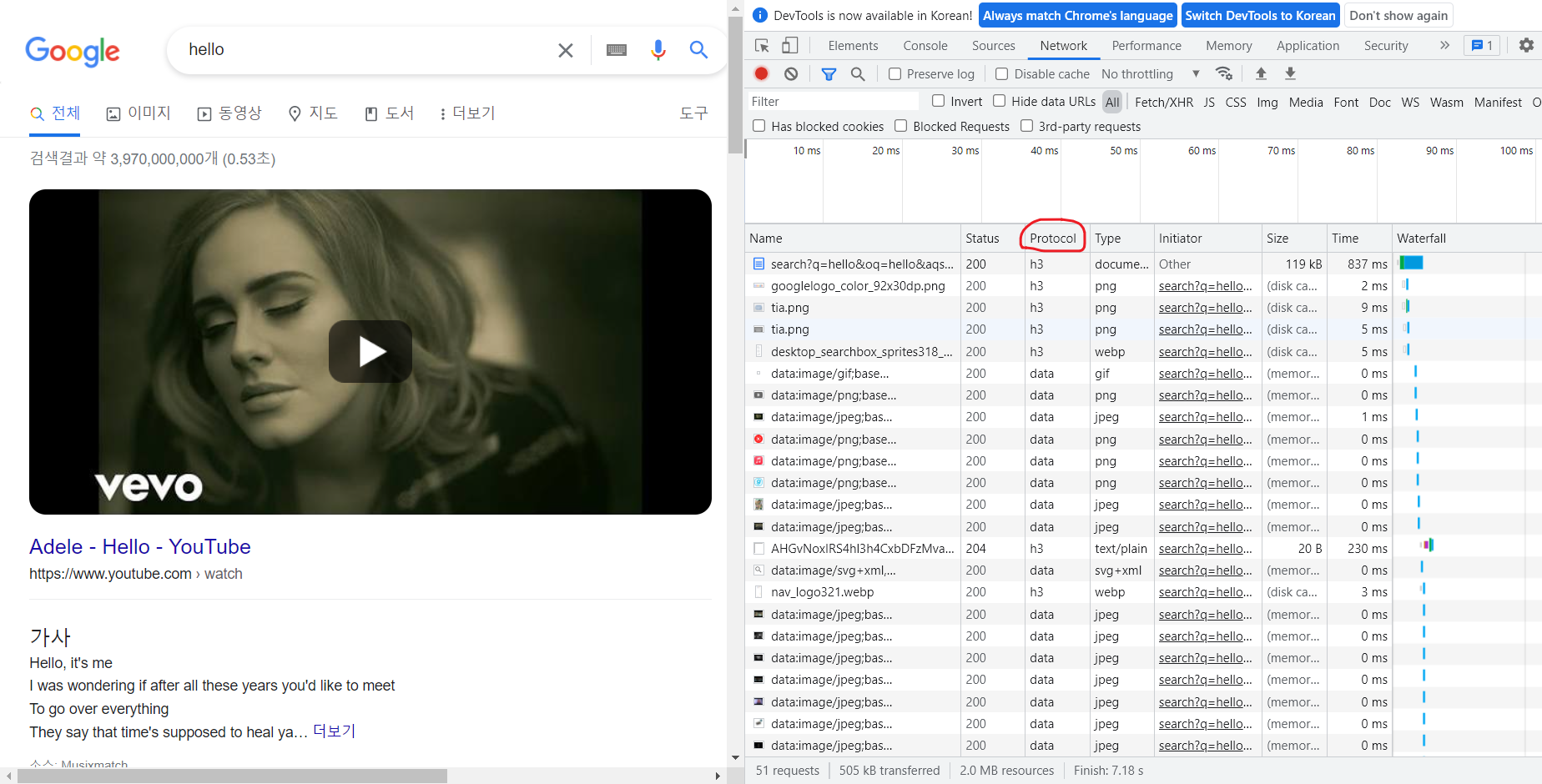Viewport: 1542px width, 784px height.
Task: Clear the search box text
Action: [566, 50]
